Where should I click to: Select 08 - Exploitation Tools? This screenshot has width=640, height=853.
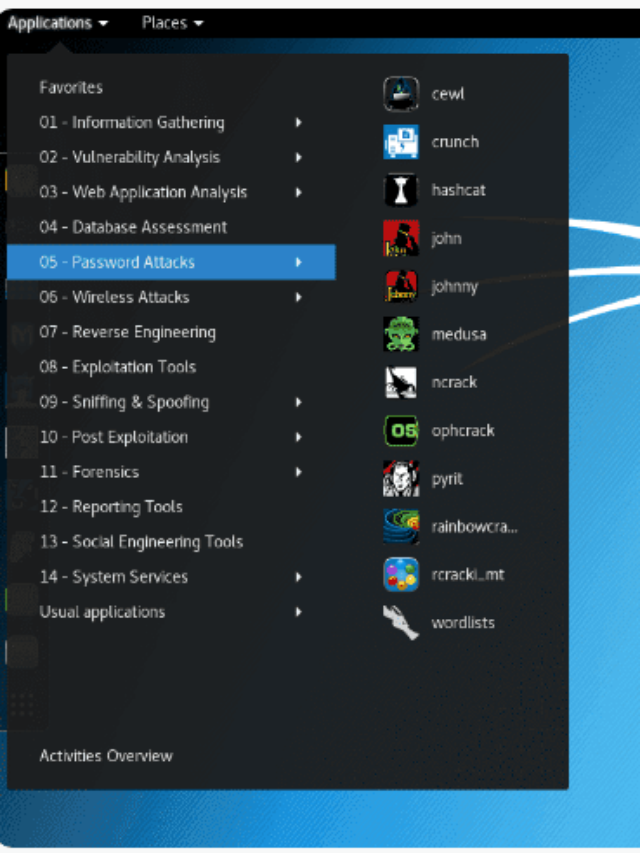(171, 367)
